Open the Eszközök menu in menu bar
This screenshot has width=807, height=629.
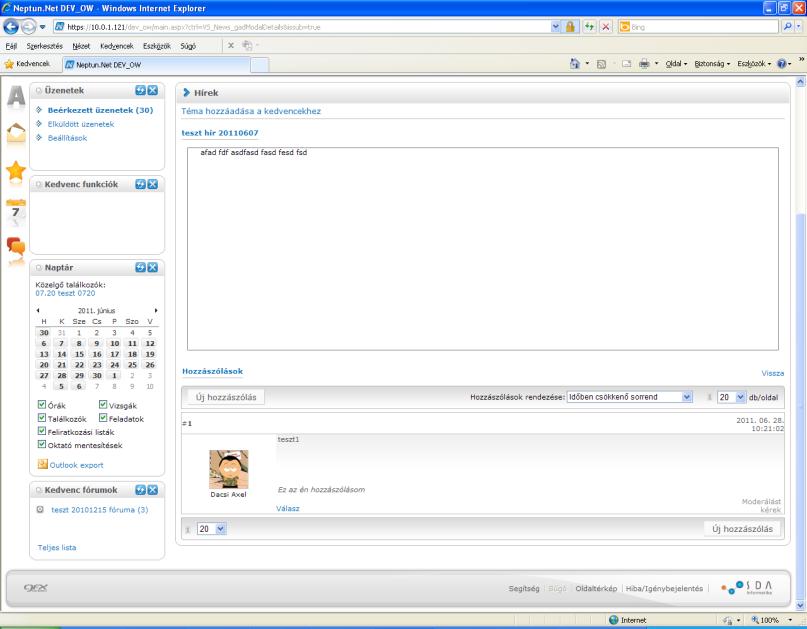tap(156, 46)
